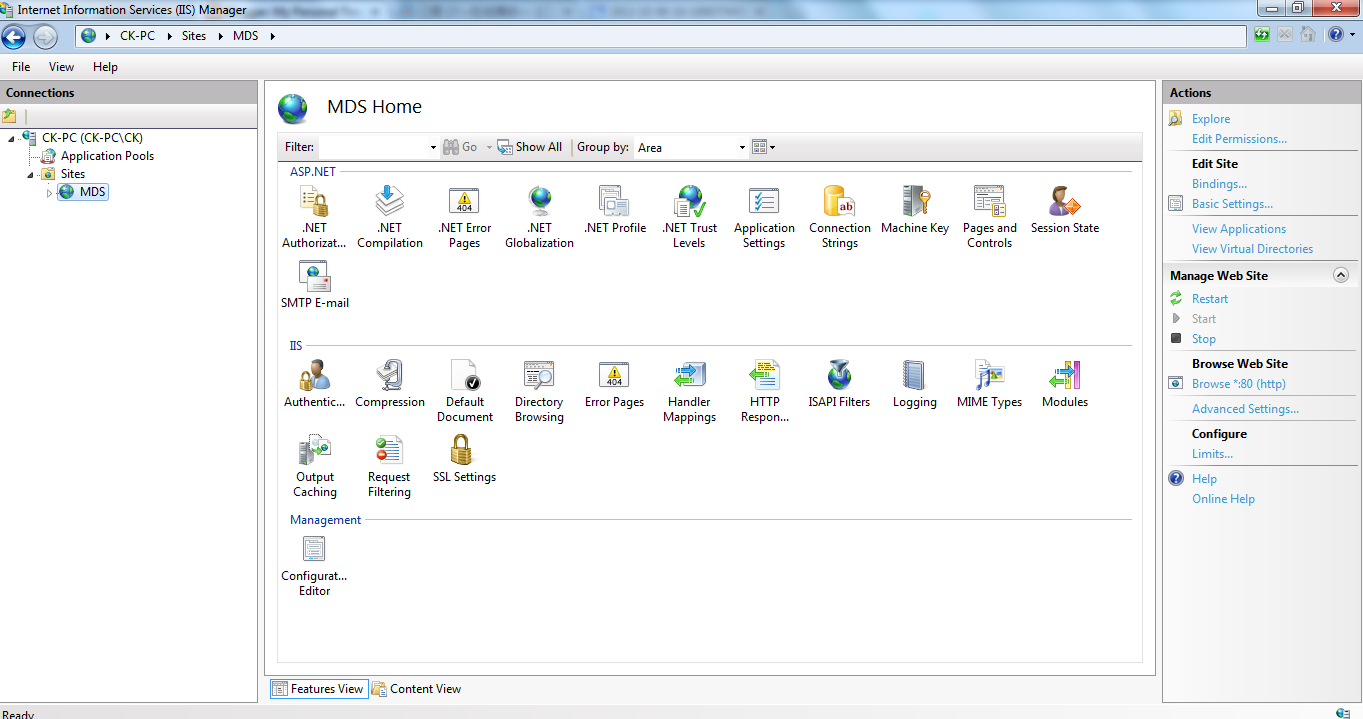This screenshot has height=719, width=1363.
Task: Click Online Help link
Action: tap(1223, 499)
